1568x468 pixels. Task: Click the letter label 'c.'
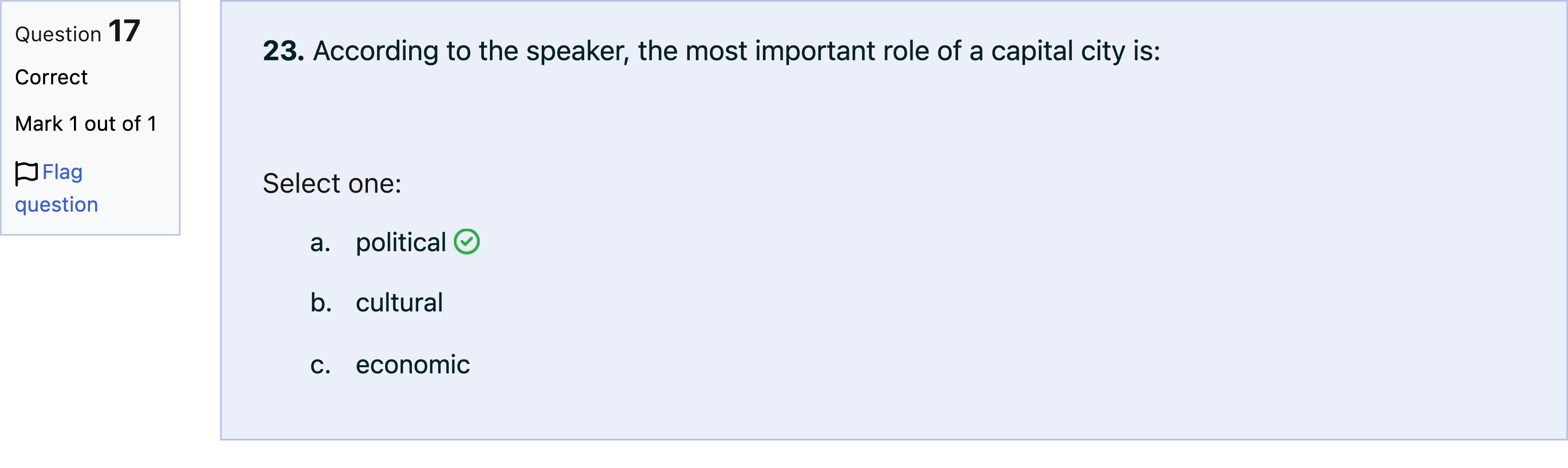[x=320, y=366]
